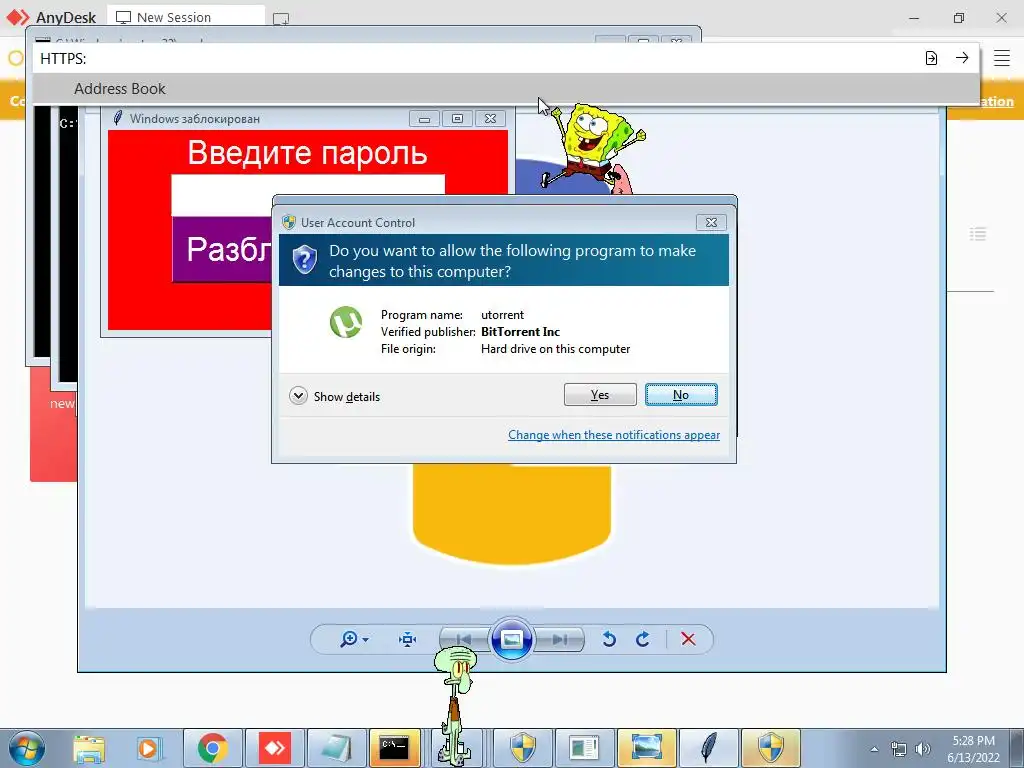Screen dimensions: 1024x768
Task: Click the blue shield question icon in UAC header
Action: tap(304, 260)
